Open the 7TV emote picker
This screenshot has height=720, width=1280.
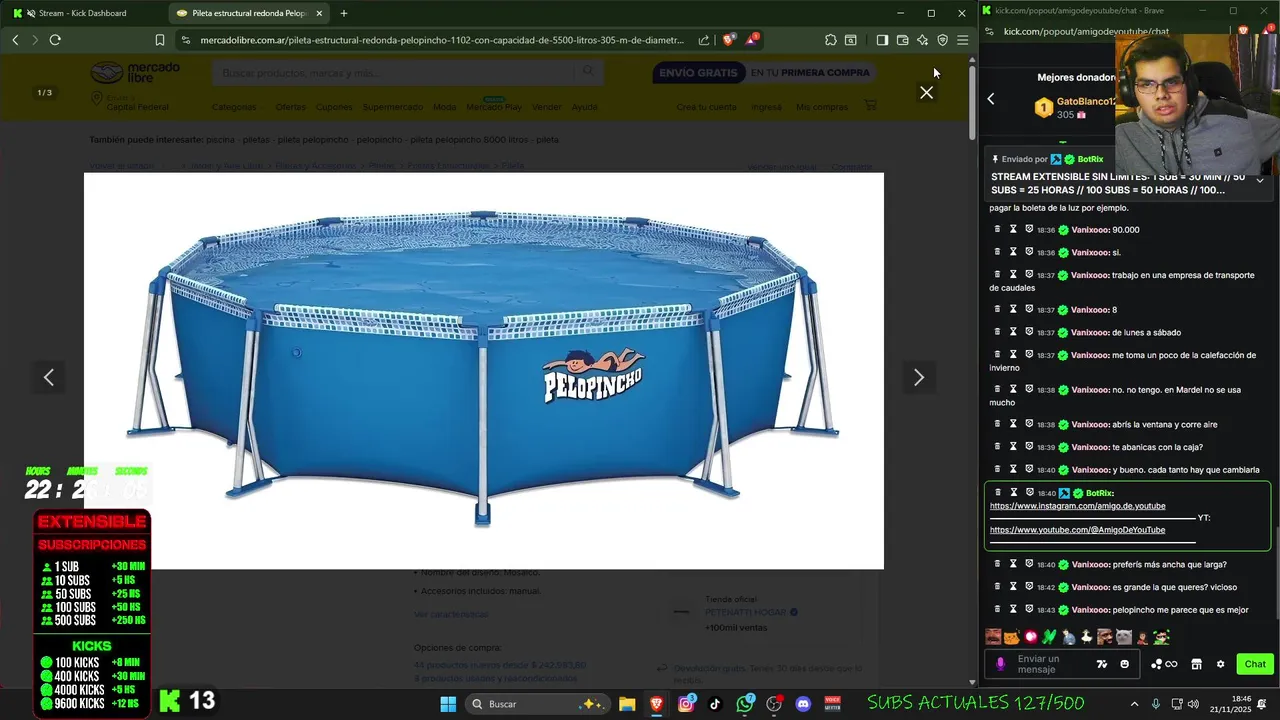coord(1102,664)
